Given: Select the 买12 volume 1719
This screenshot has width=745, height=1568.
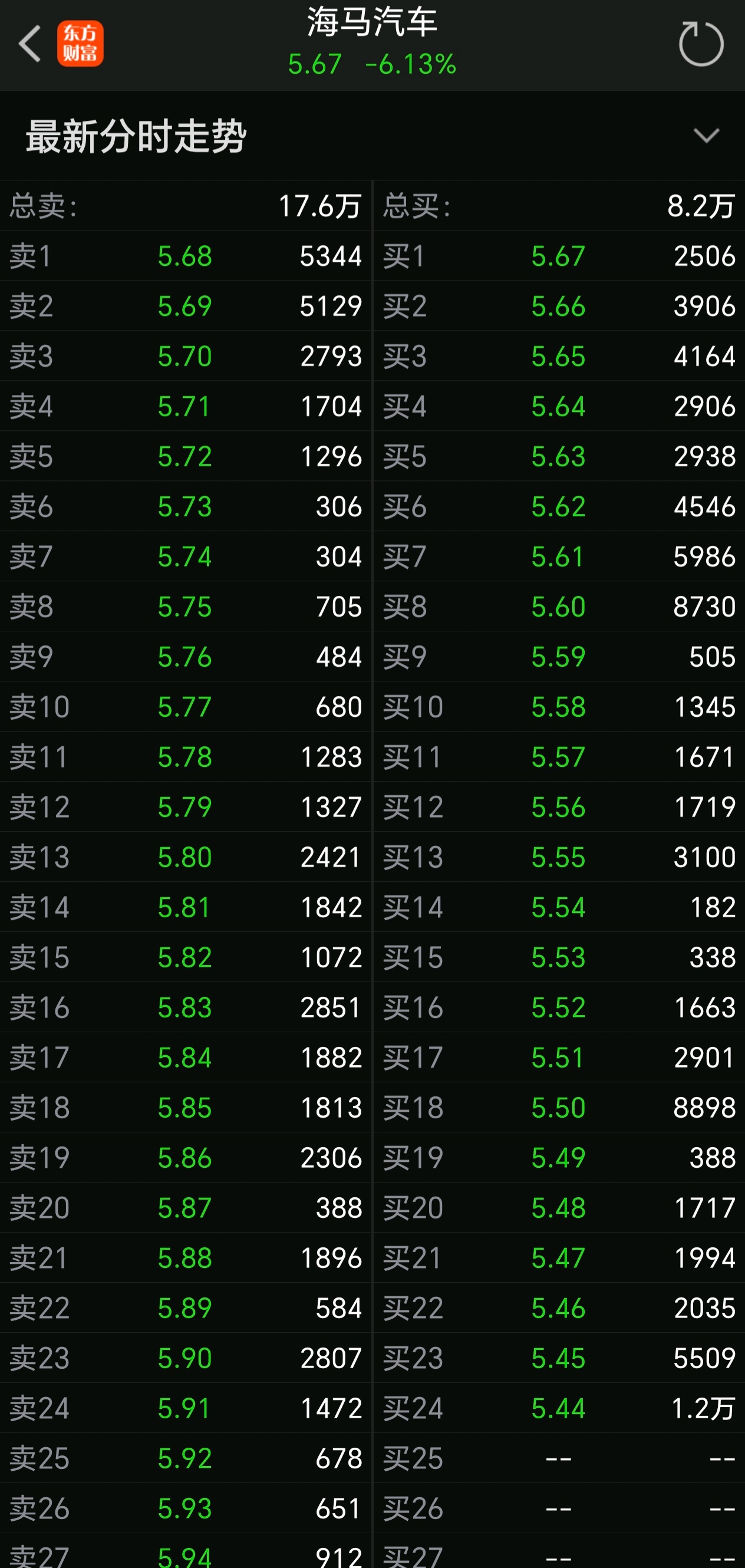Looking at the screenshot, I should [x=705, y=807].
